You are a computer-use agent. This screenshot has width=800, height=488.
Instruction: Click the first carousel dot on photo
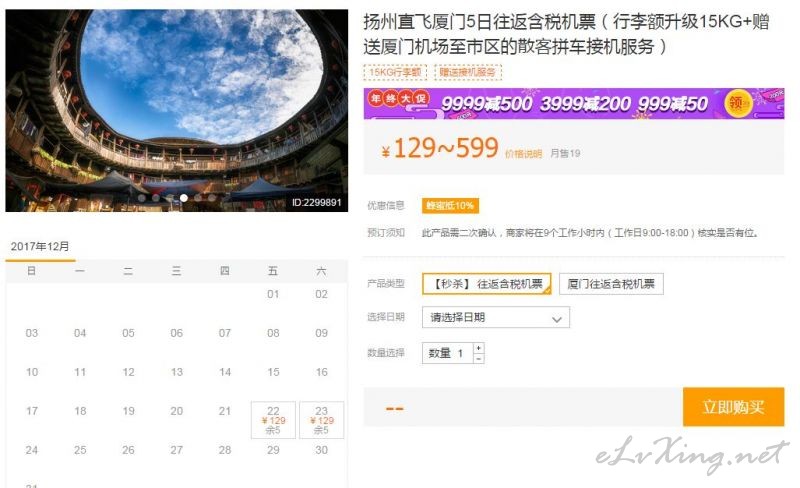coord(142,198)
